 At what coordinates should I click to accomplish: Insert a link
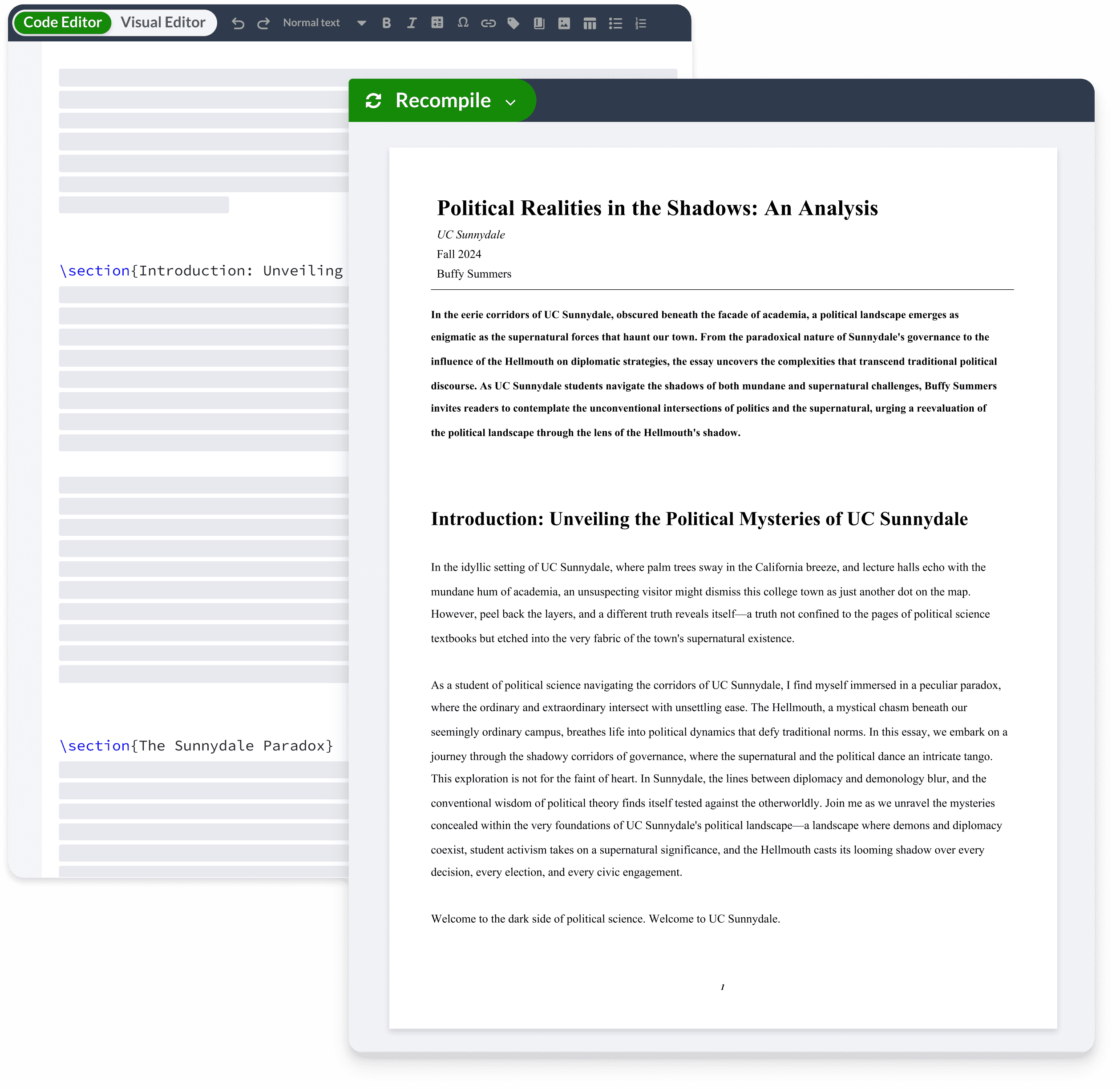[488, 23]
